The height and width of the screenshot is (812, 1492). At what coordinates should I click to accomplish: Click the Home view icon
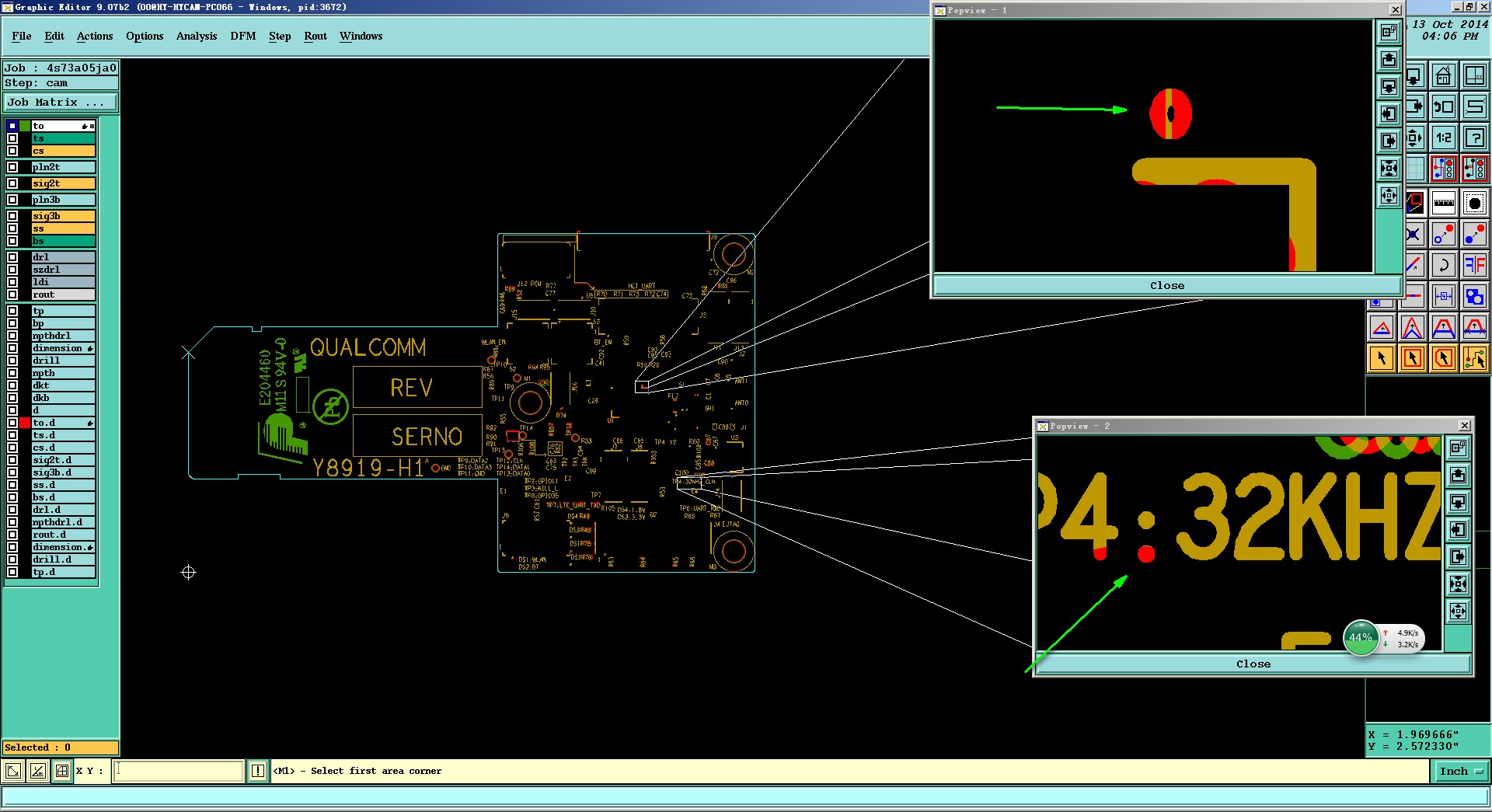pyautogui.click(x=1443, y=76)
